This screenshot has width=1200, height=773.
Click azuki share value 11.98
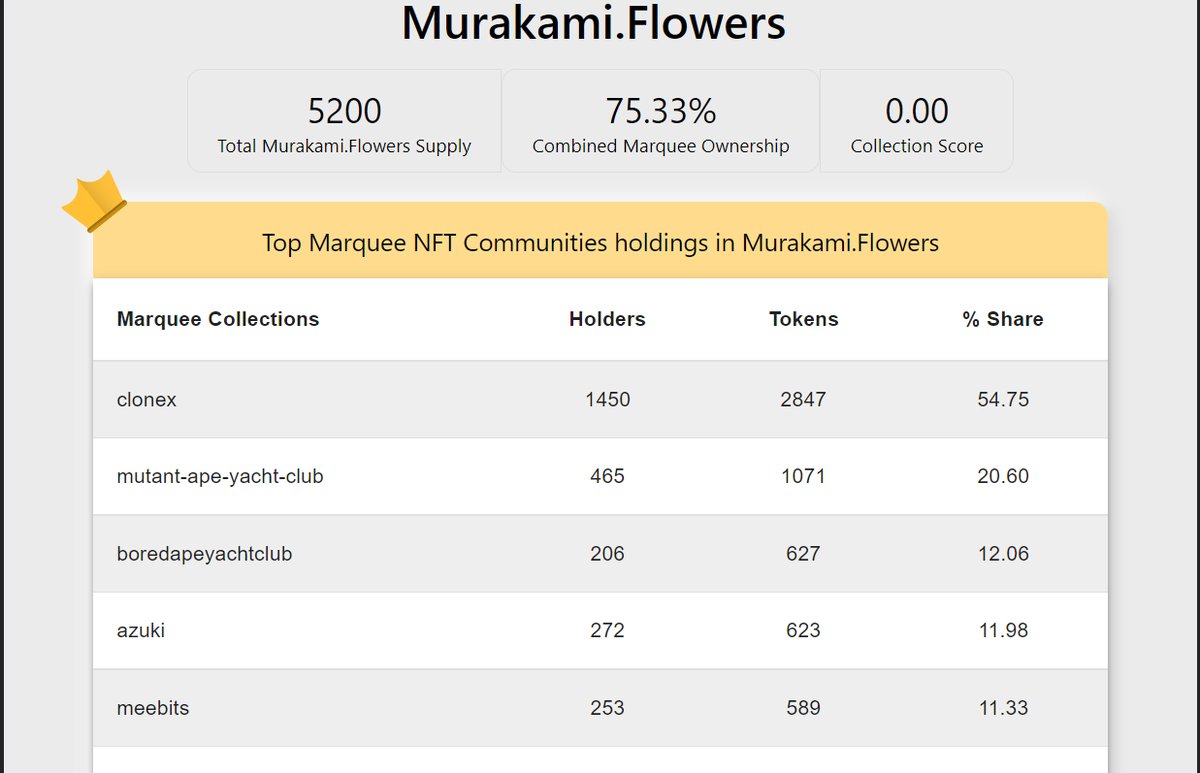click(x=1003, y=630)
